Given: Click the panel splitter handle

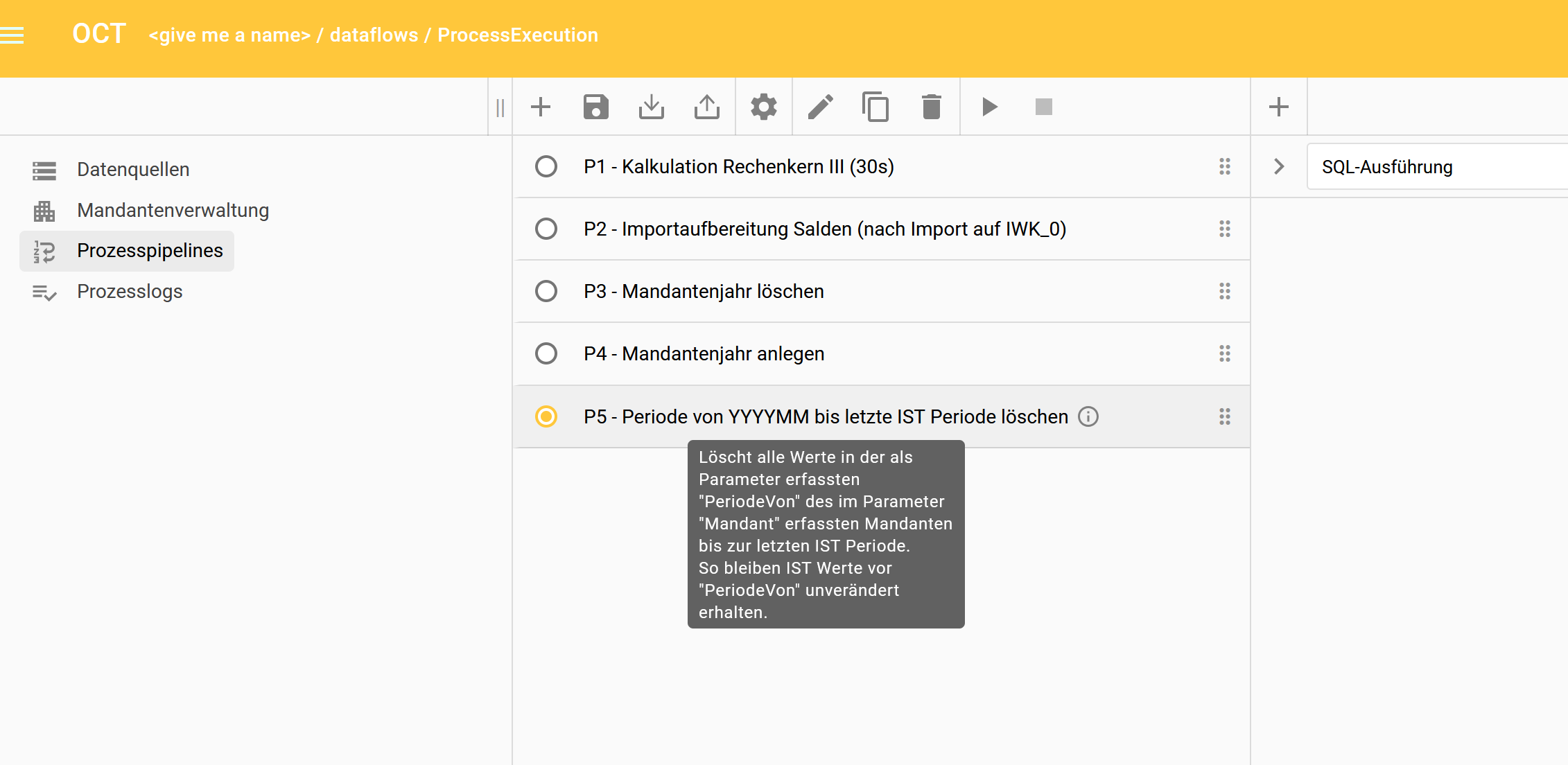Looking at the screenshot, I should tap(500, 107).
